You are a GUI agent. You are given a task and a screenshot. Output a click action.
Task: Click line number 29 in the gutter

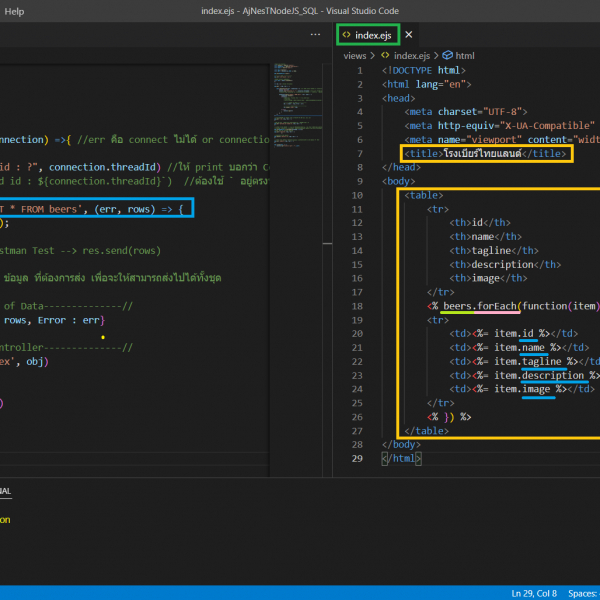(358, 458)
